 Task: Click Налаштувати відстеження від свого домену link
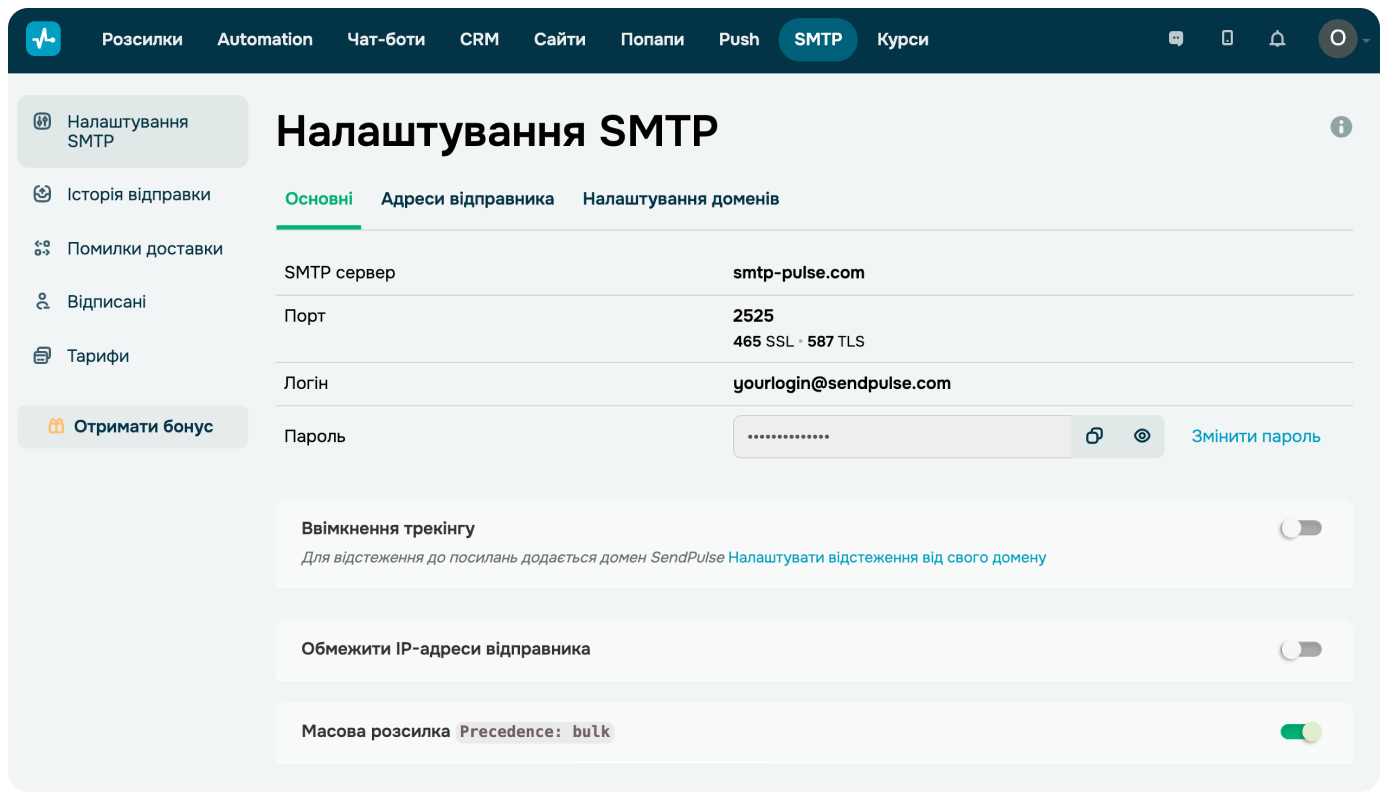887,557
